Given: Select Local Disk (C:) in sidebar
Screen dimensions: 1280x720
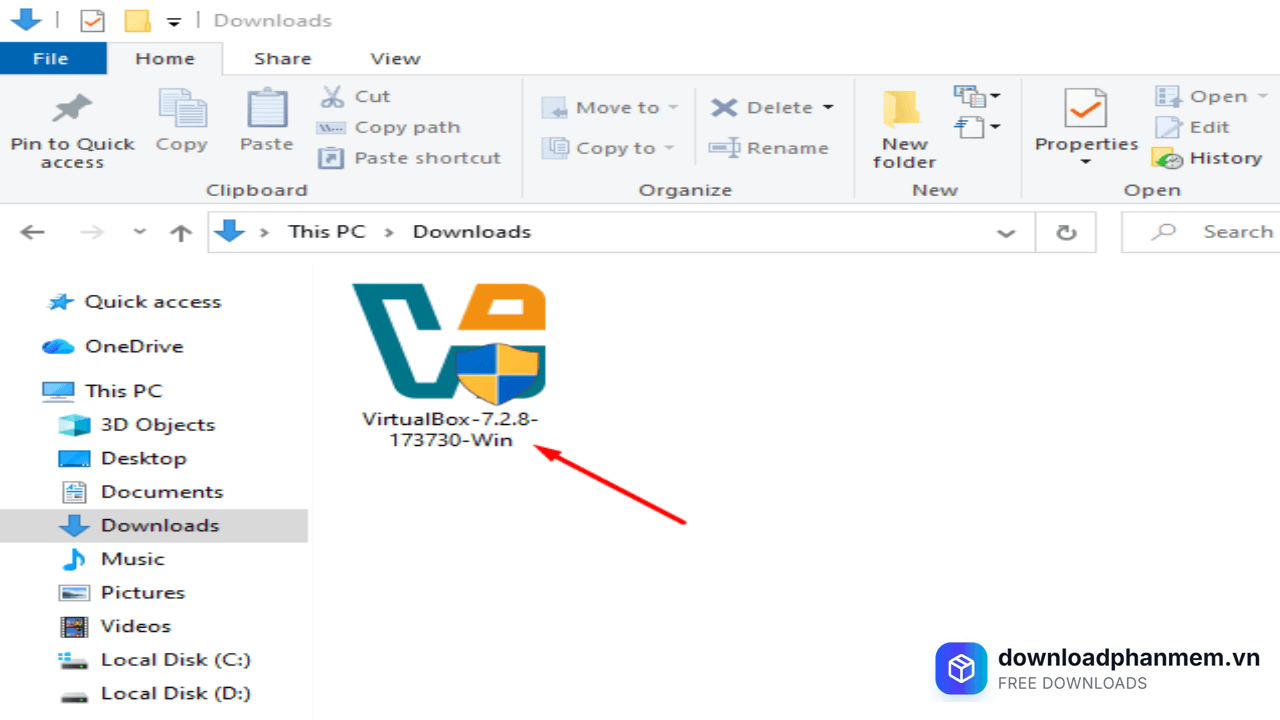Looking at the screenshot, I should (175, 660).
